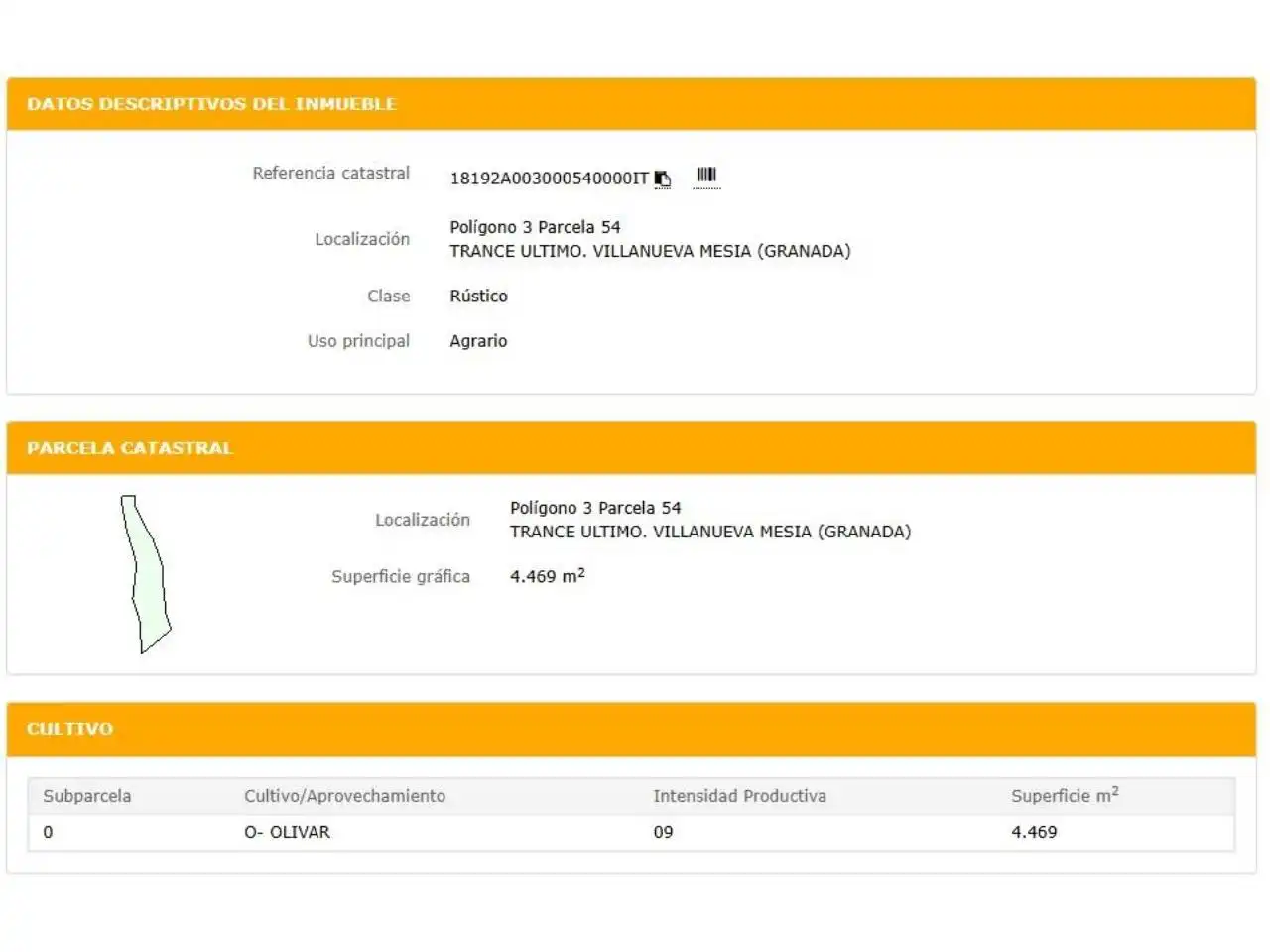The width and height of the screenshot is (1270, 952).
Task: Select the Cultivo/Aprovechamiento column header
Action: (x=344, y=796)
